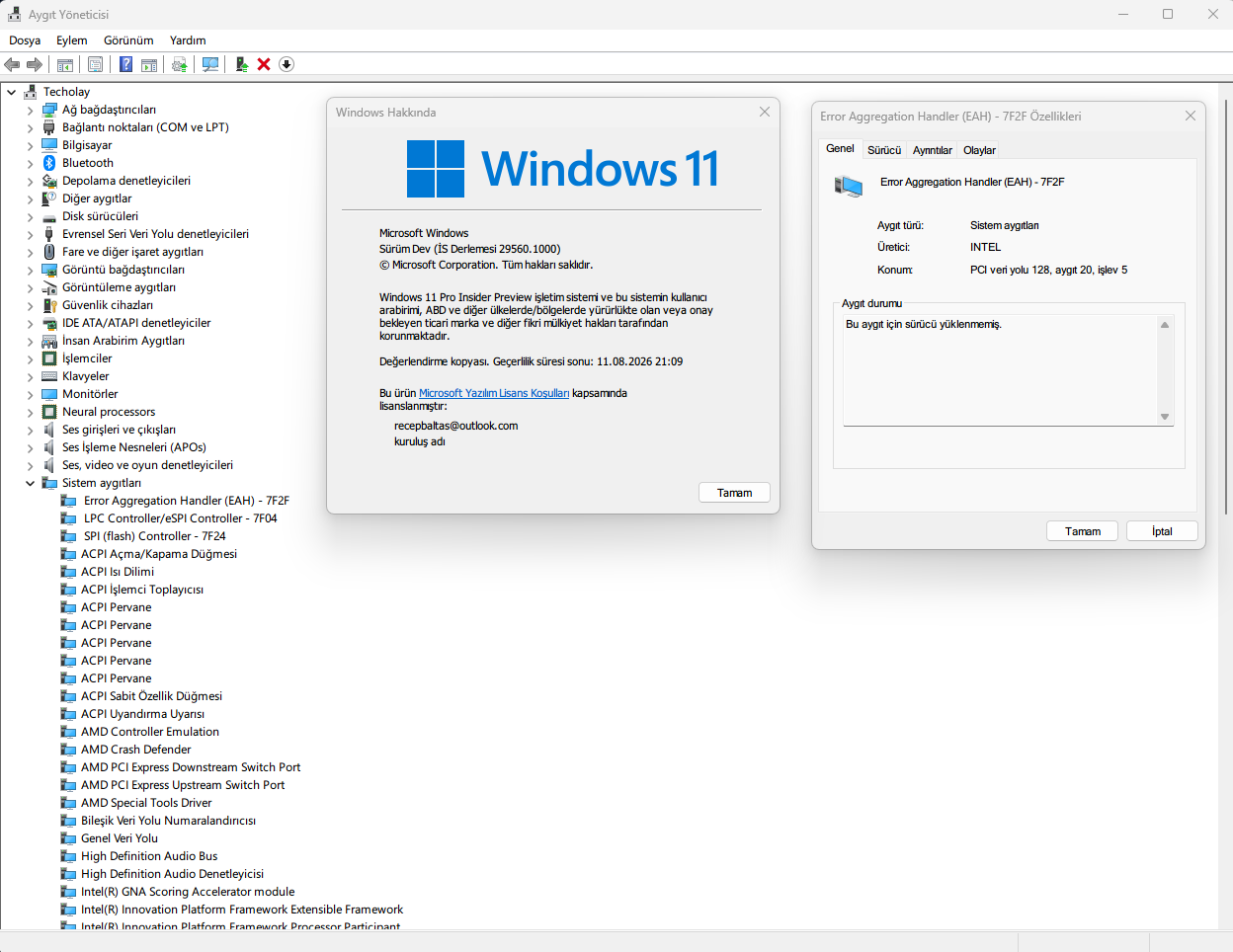Toggle the action pane toolbar icon

[149, 64]
